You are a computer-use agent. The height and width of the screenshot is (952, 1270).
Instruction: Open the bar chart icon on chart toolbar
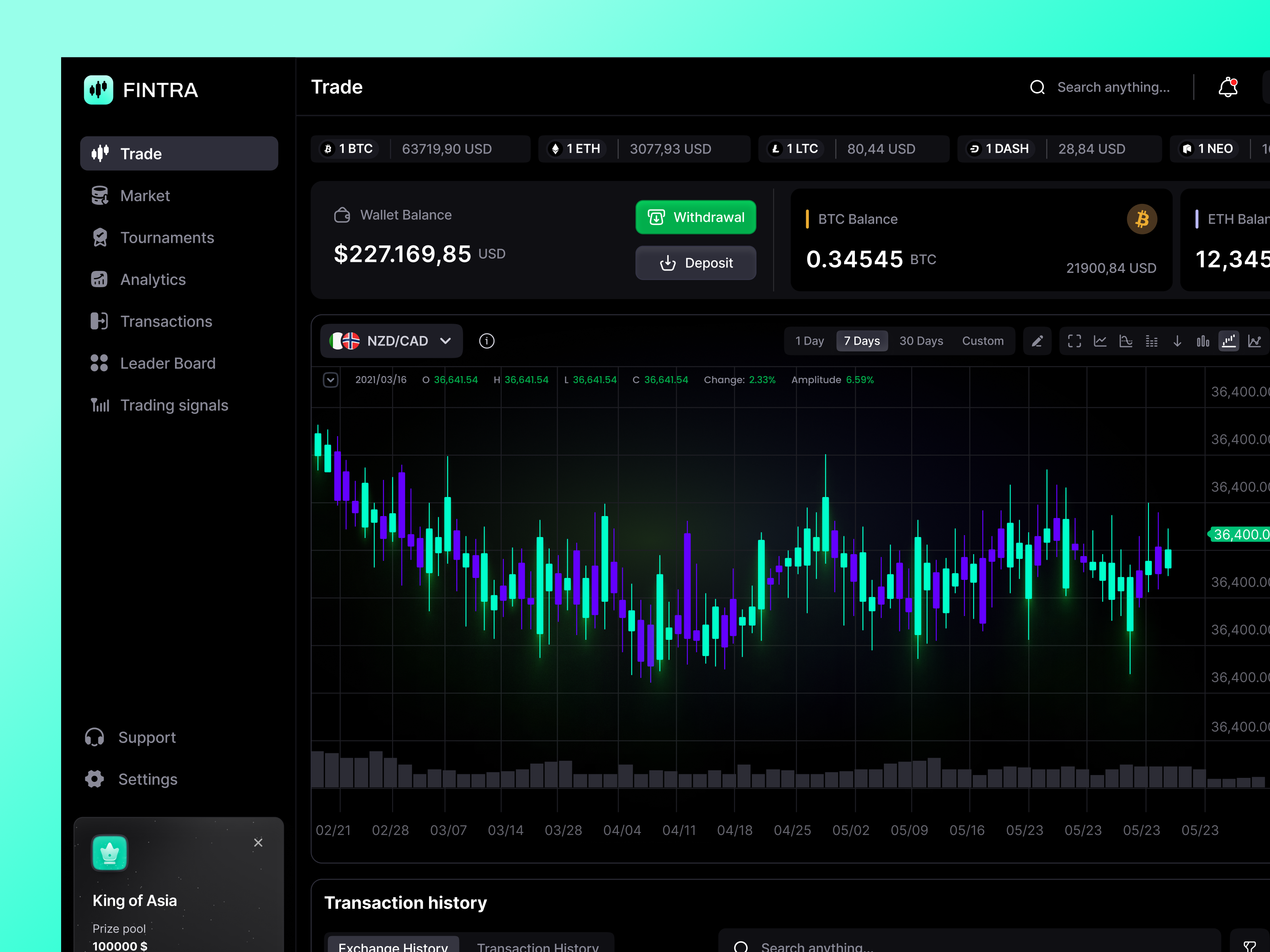tap(1203, 341)
